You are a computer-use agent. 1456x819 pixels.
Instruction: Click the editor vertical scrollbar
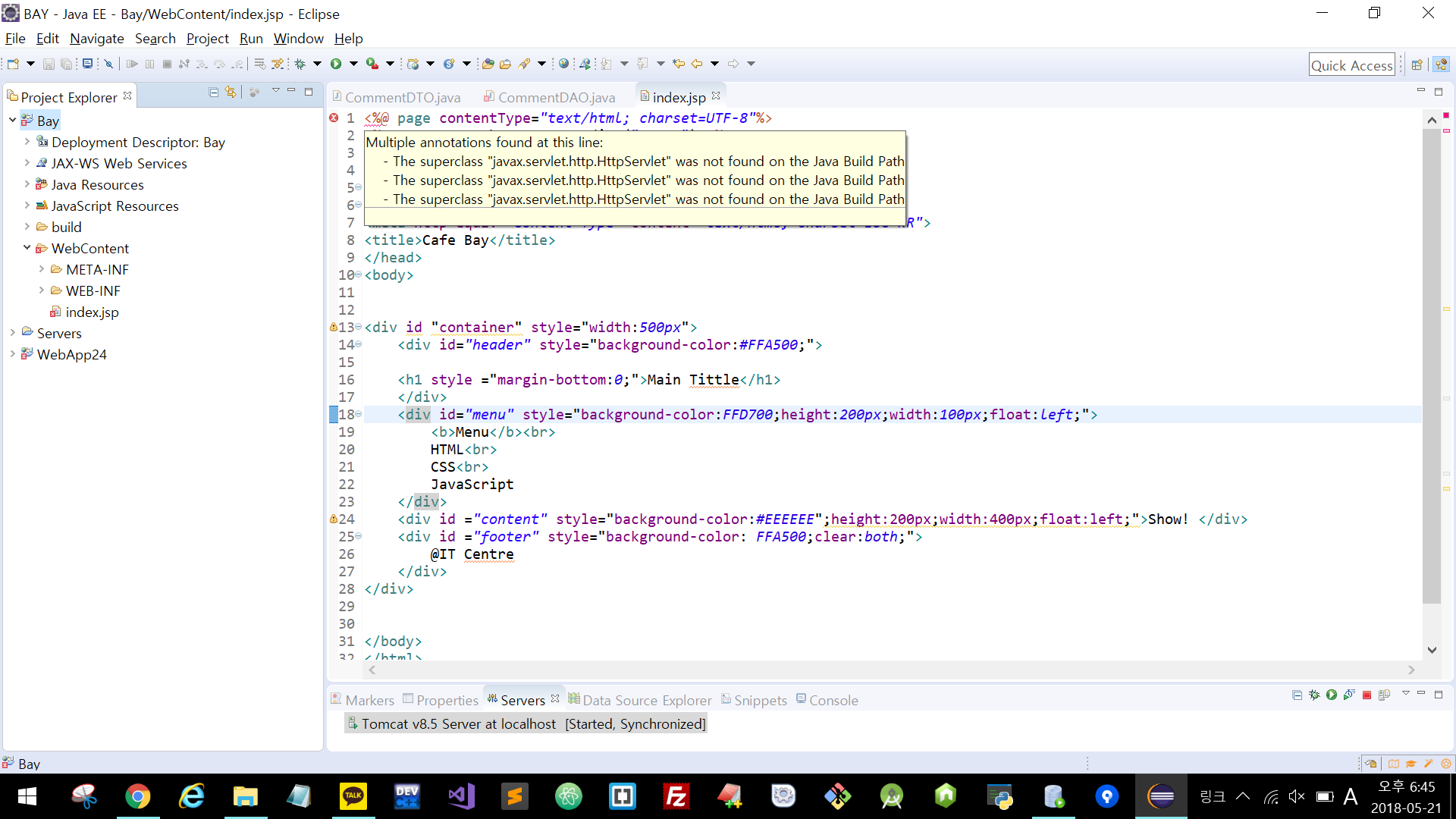pyautogui.click(x=1431, y=364)
